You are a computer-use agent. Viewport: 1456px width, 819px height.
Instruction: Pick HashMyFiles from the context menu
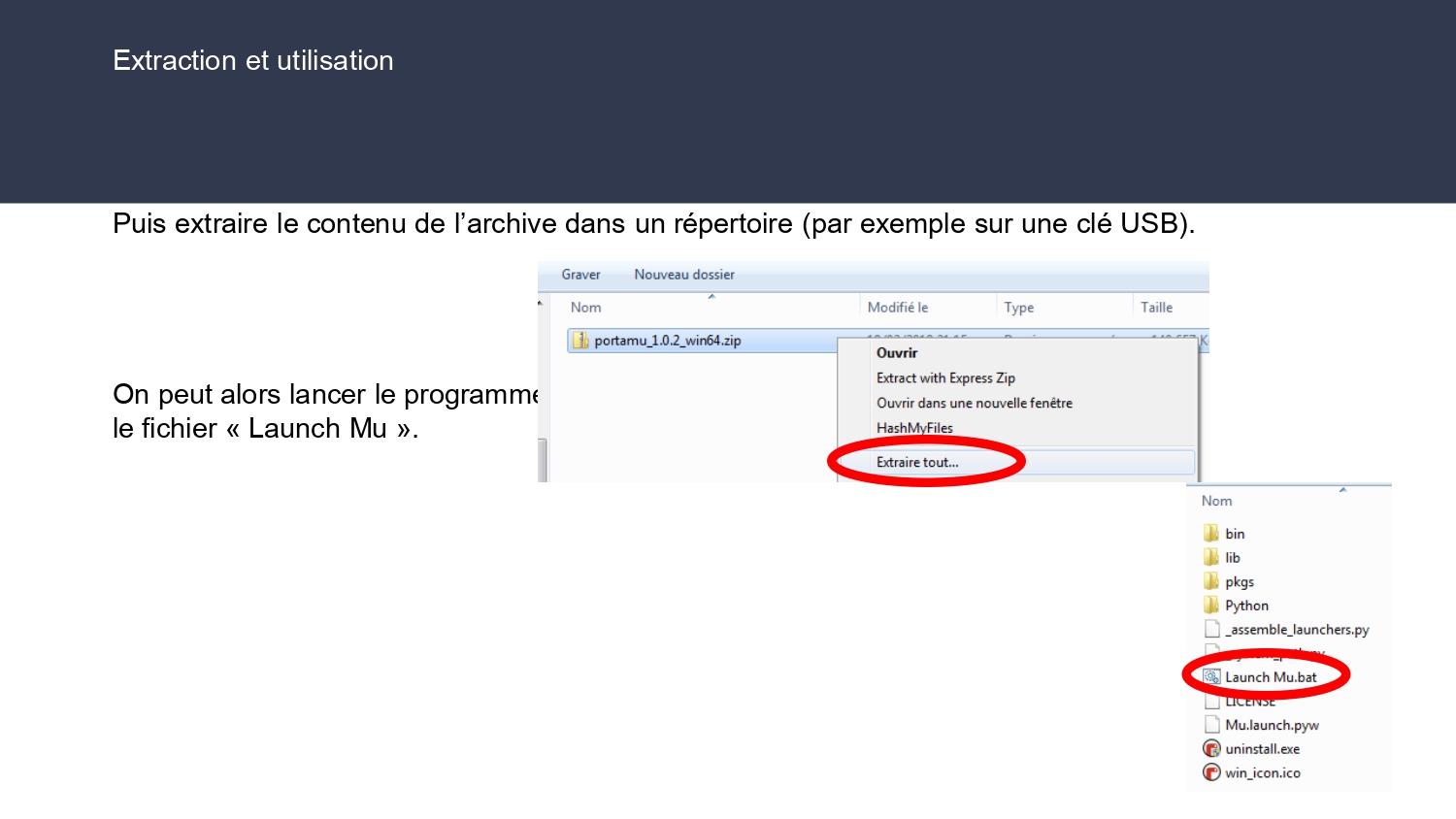pos(914,428)
